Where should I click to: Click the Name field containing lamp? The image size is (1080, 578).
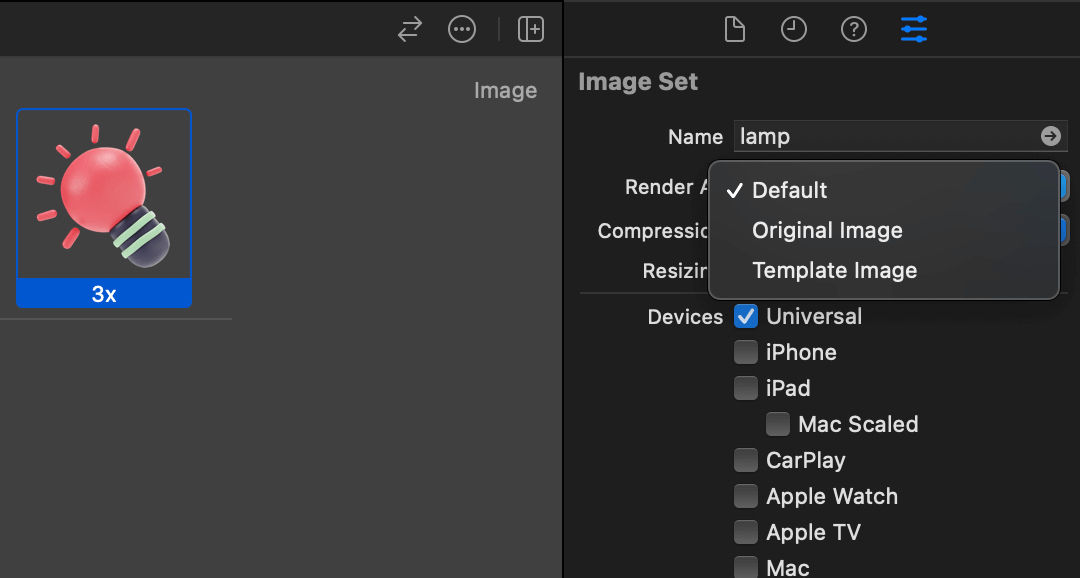(x=885, y=136)
